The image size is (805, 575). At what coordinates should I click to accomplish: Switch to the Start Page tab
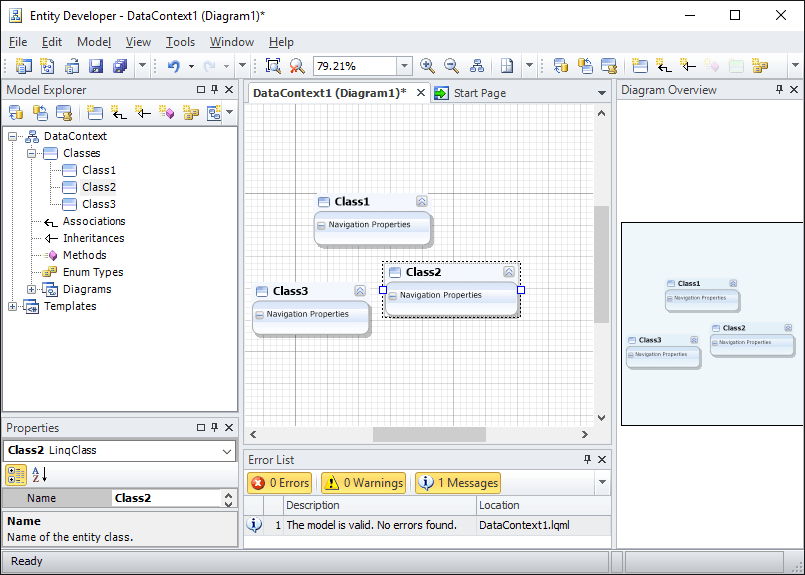tap(479, 93)
